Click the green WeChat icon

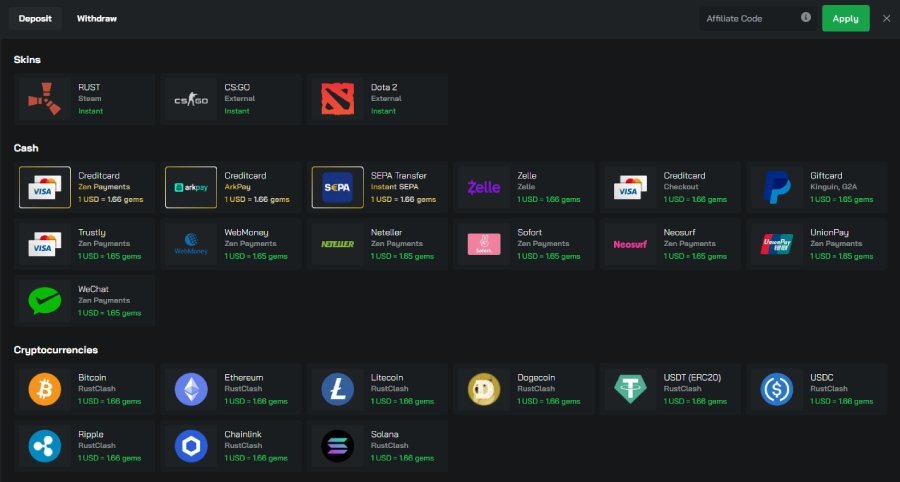[45, 301]
